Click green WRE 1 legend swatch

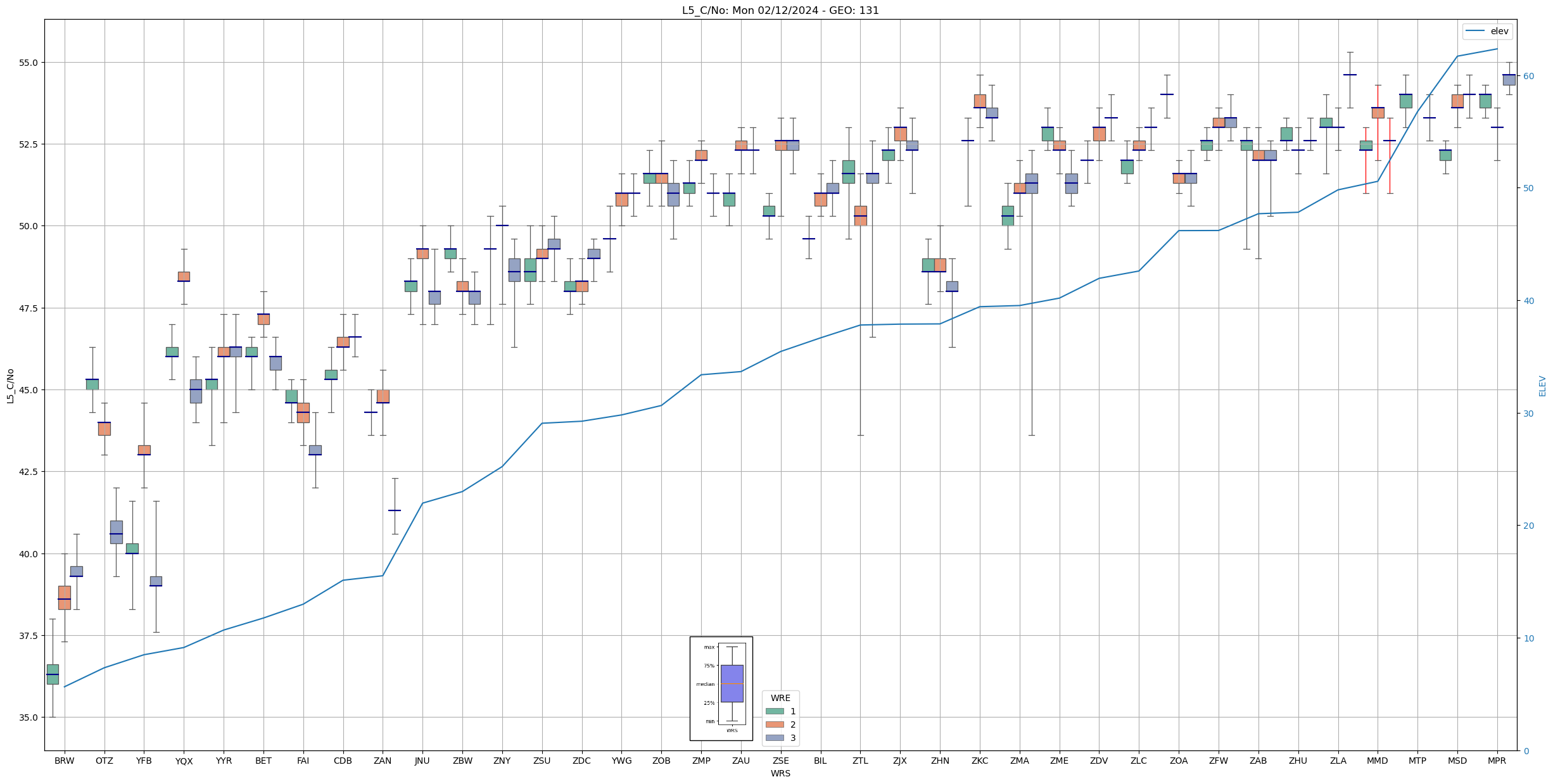click(x=774, y=711)
